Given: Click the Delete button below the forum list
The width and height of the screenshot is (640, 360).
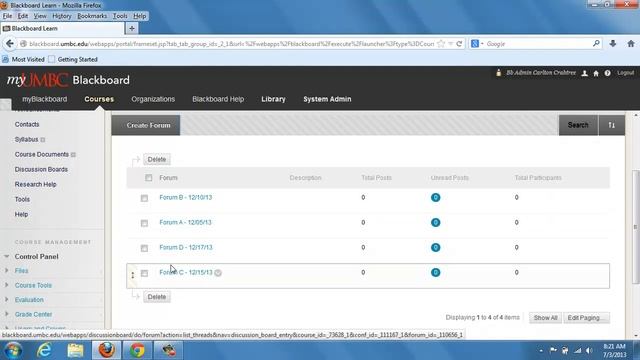Looking at the screenshot, I should 157,297.
